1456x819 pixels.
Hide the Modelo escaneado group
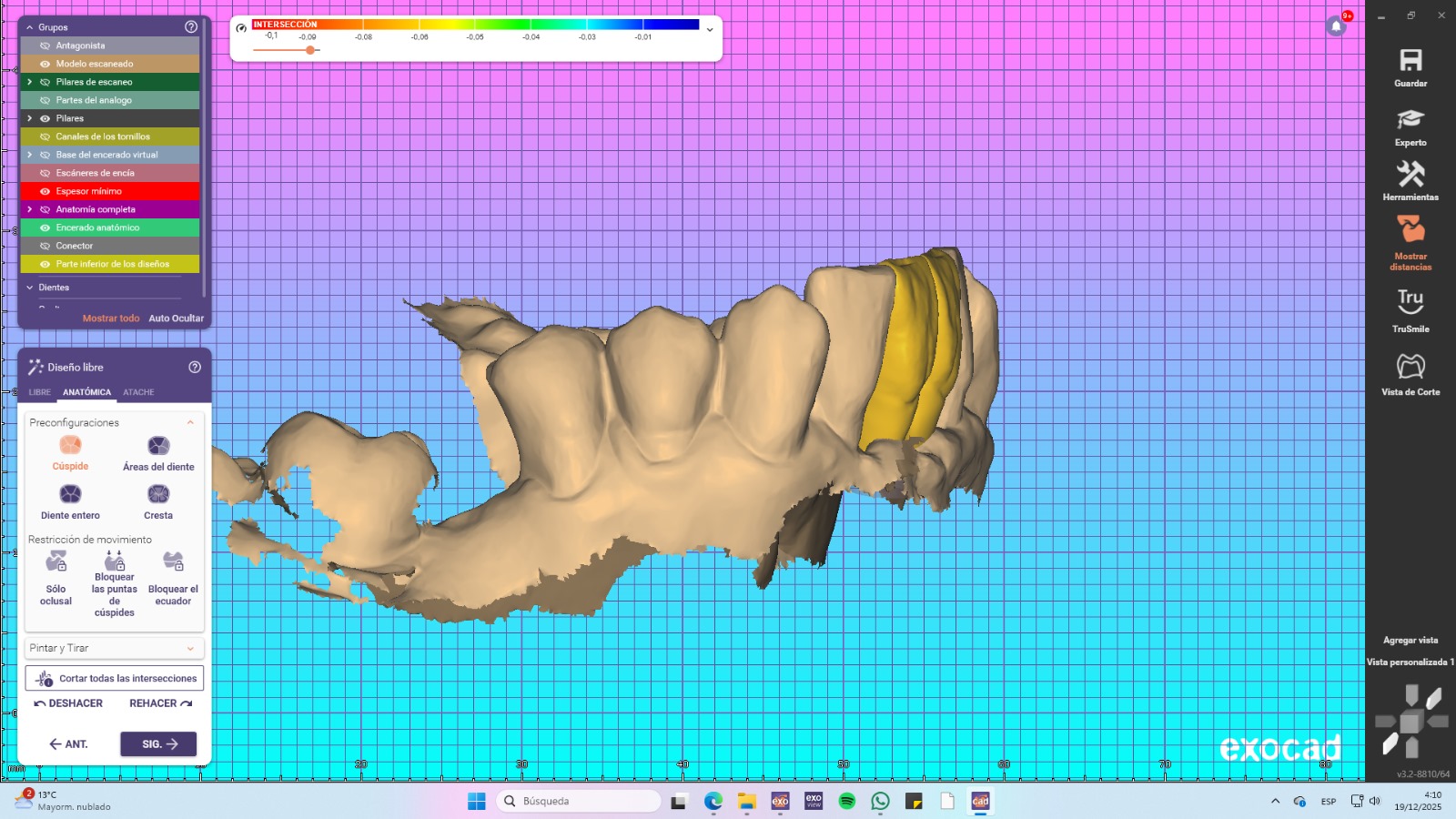coord(45,64)
